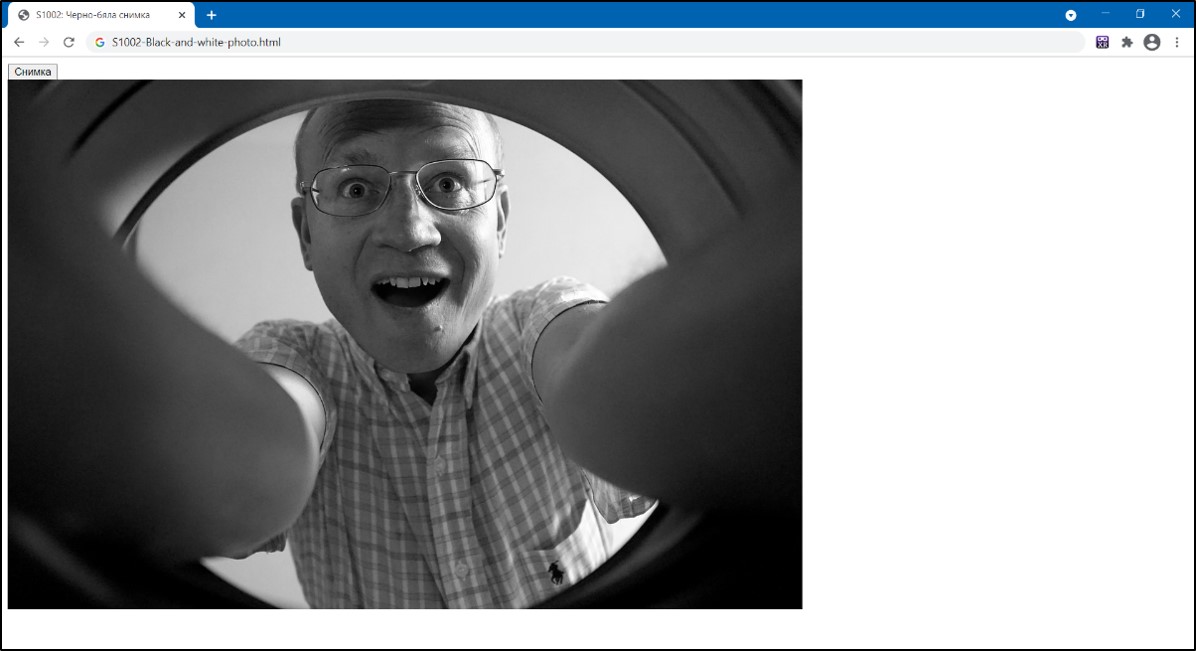
Task: Click the globe favicon on the tab
Action: [24, 15]
